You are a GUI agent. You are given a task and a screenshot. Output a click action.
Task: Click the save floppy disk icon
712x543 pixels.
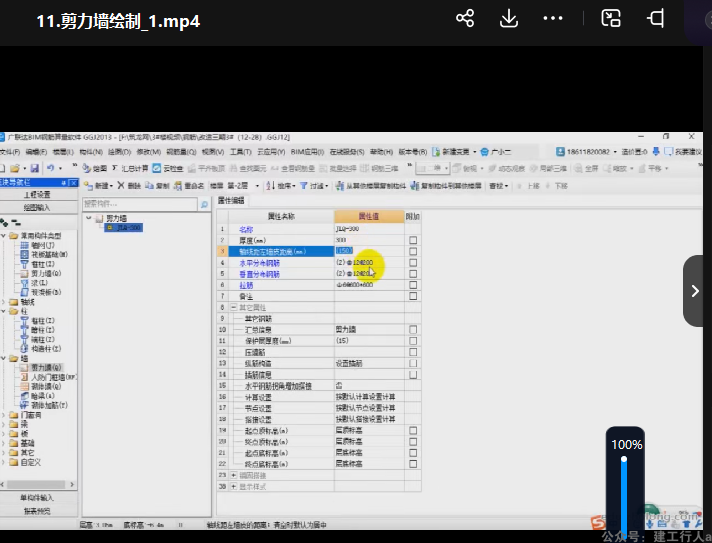point(35,168)
